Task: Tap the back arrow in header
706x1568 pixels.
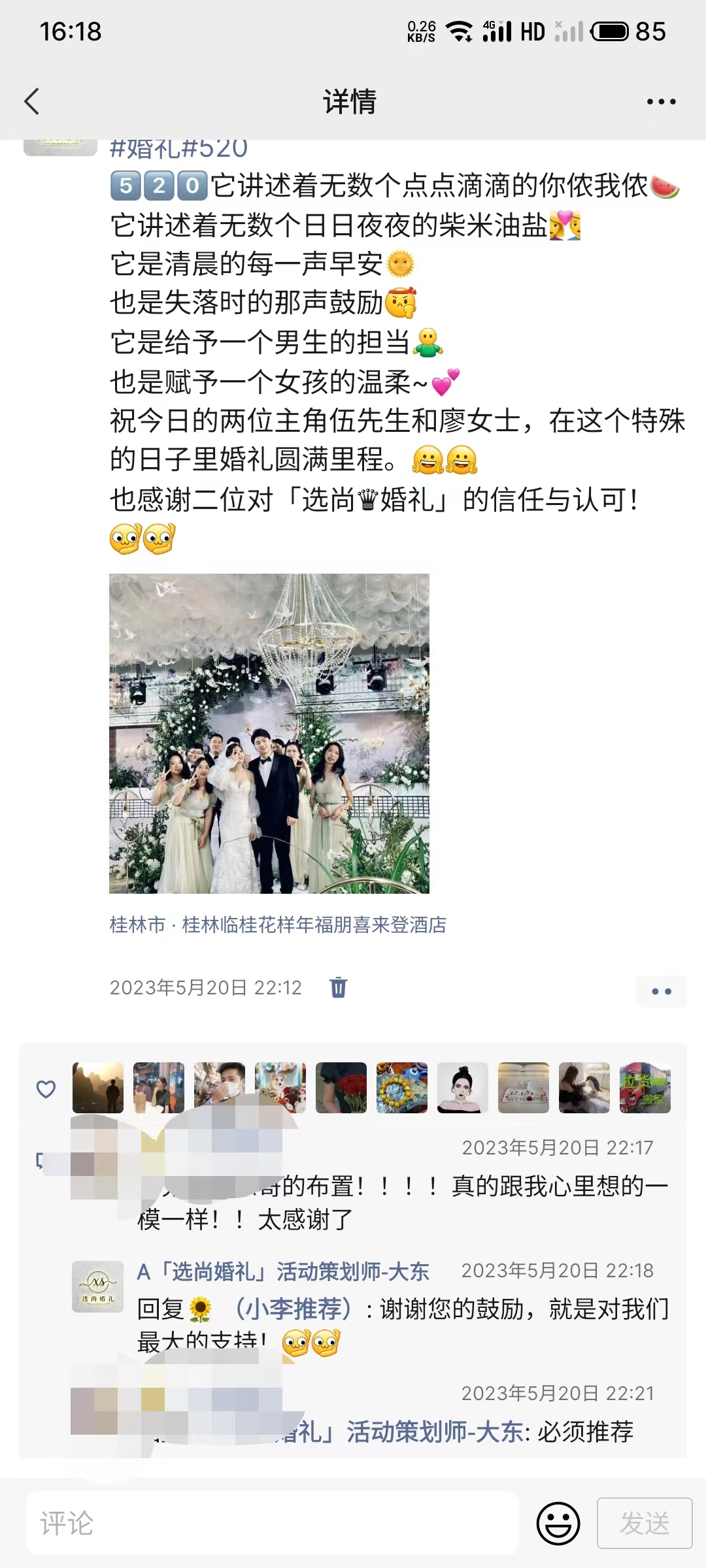Action: point(31,102)
